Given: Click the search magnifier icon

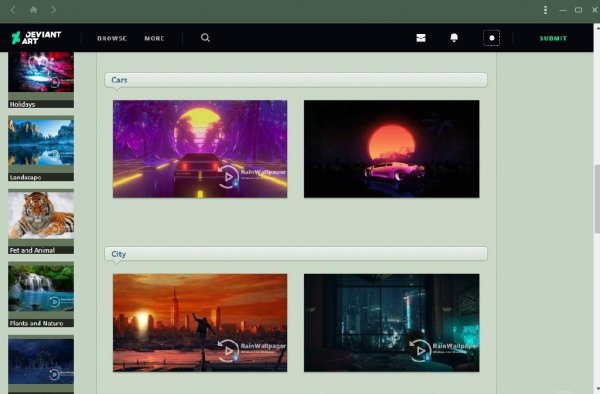Looking at the screenshot, I should tap(205, 37).
